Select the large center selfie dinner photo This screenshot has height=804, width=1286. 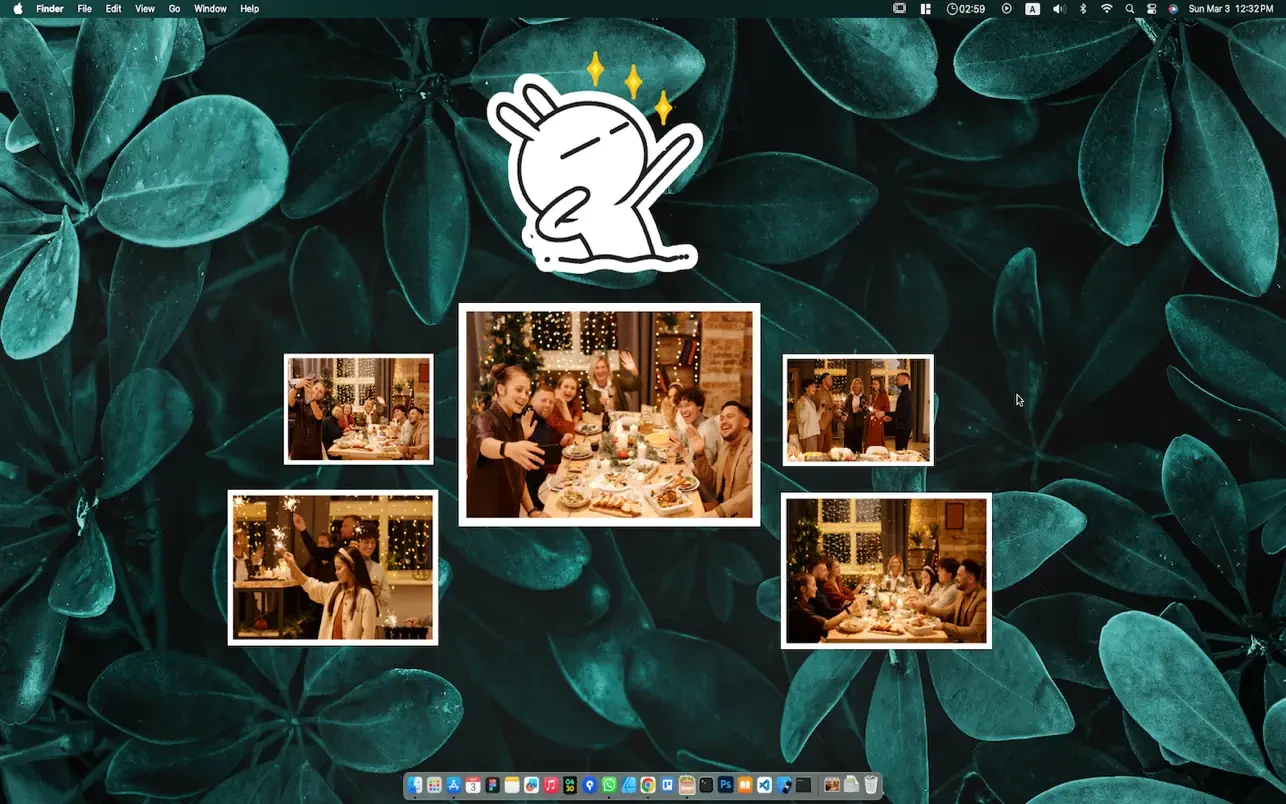609,414
